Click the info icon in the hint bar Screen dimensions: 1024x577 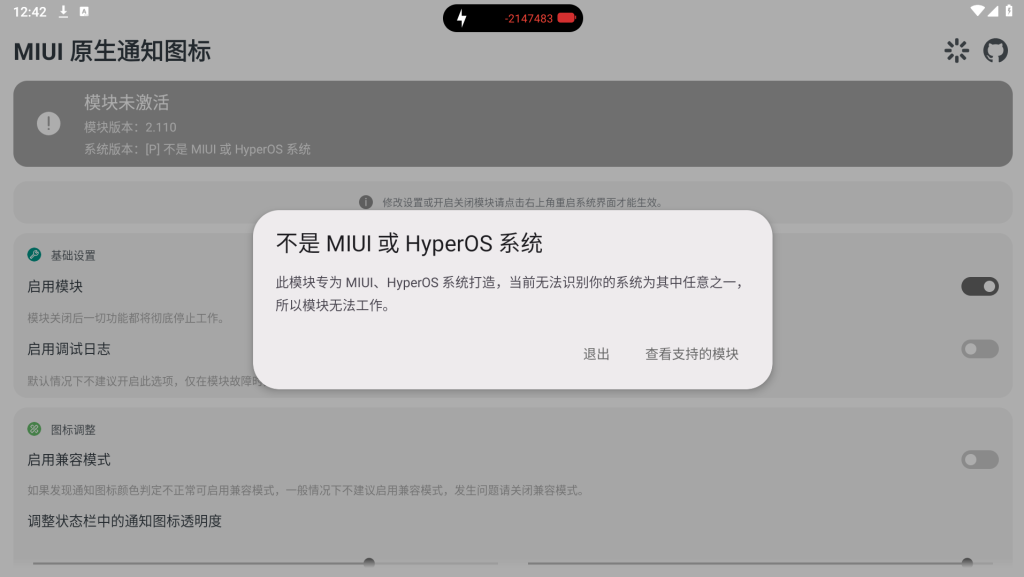coord(366,202)
